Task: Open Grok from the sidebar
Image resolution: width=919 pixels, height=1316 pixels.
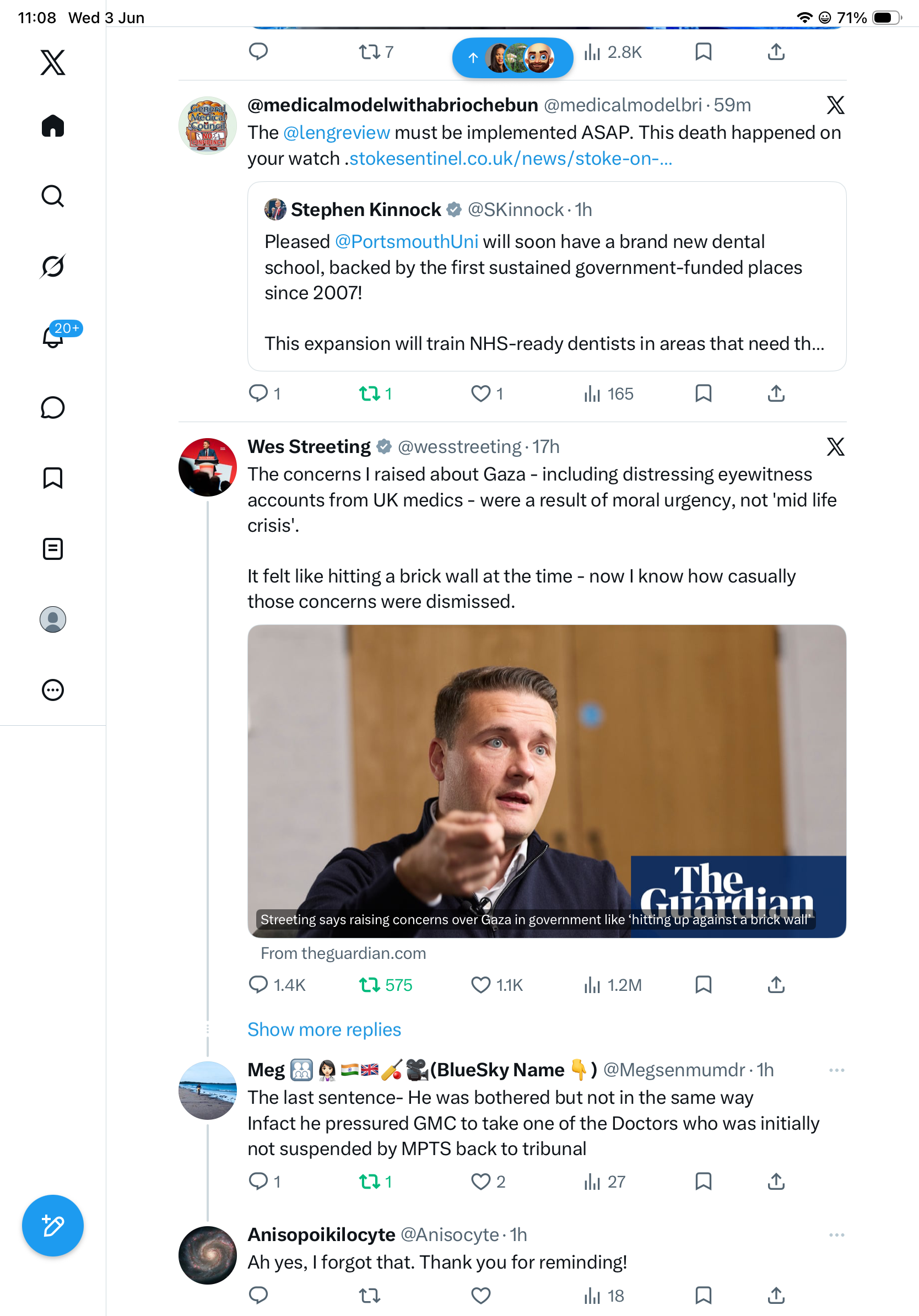Action: pyautogui.click(x=53, y=267)
